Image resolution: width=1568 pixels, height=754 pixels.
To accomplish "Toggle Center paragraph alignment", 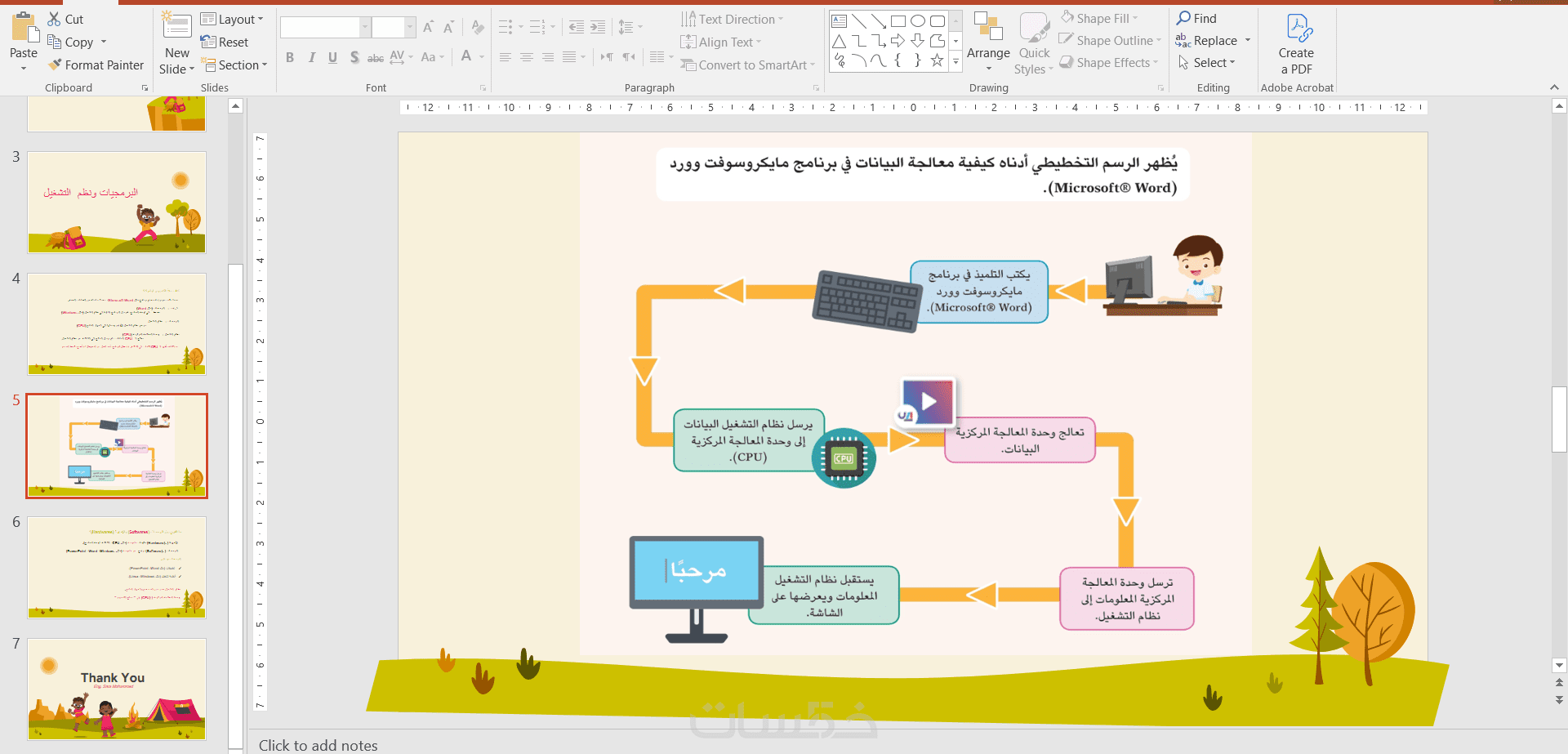I will [527, 57].
